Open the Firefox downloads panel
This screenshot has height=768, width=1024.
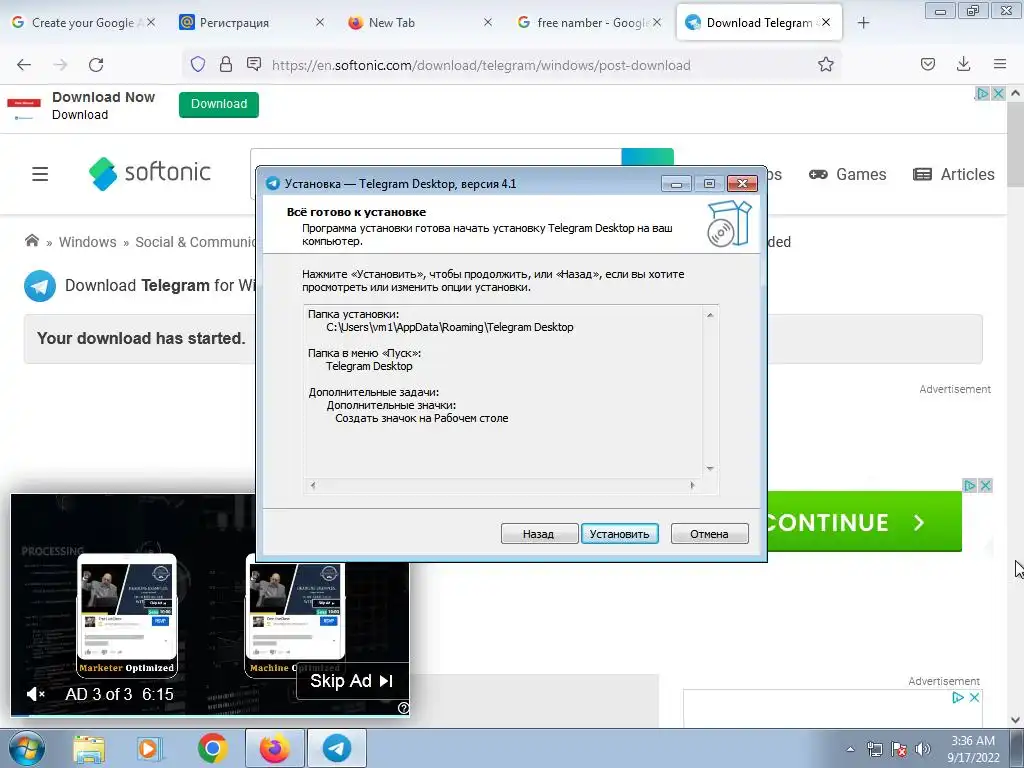(x=963, y=64)
